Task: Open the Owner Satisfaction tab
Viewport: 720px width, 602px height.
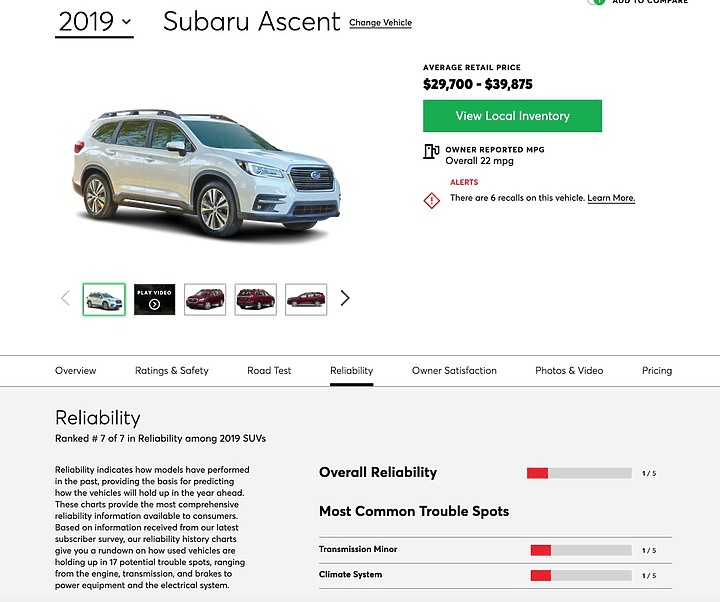Action: [x=454, y=370]
